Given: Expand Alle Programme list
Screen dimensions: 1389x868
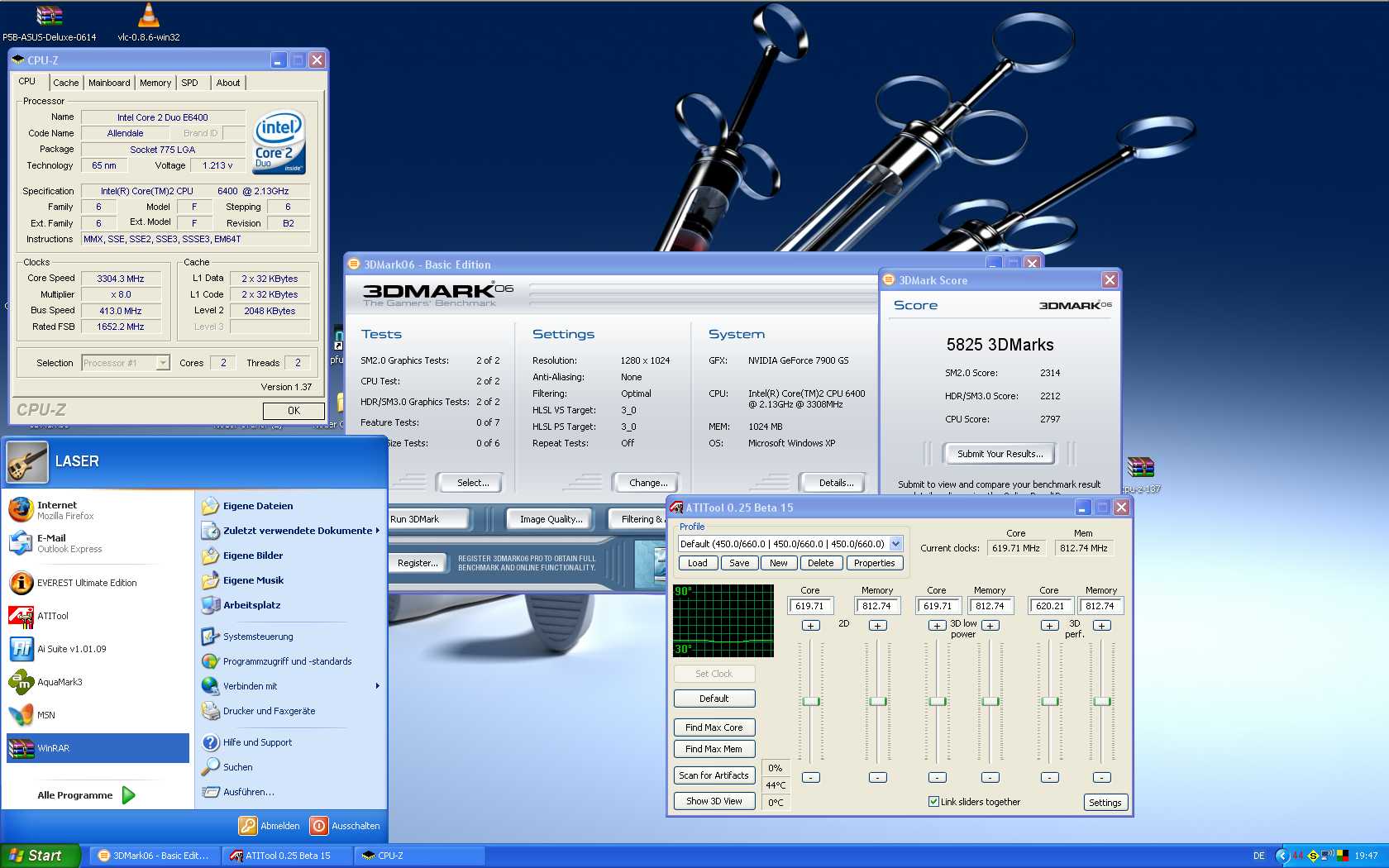Looking at the screenshot, I should click(86, 795).
